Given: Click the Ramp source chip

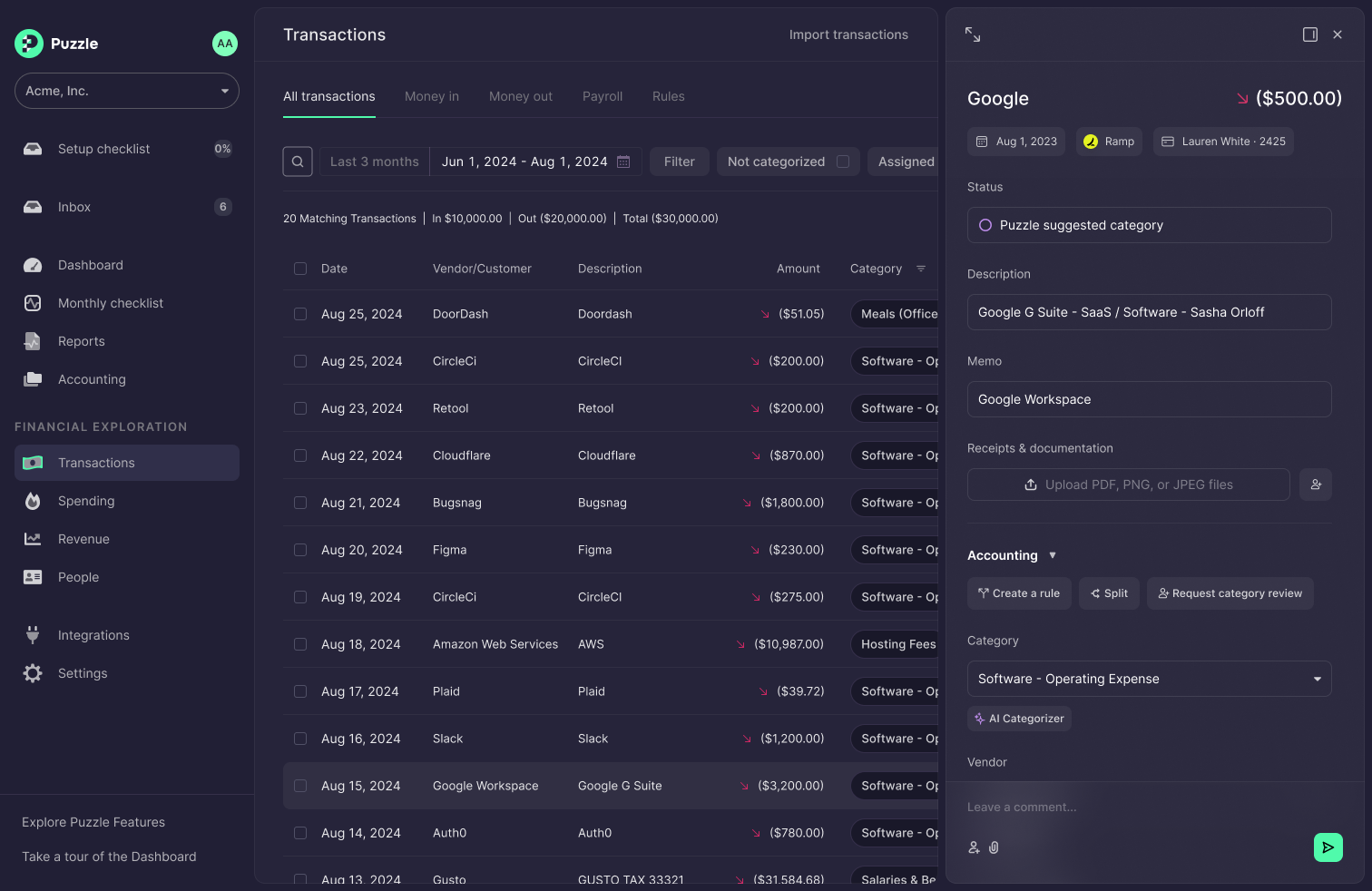Looking at the screenshot, I should 1109,142.
